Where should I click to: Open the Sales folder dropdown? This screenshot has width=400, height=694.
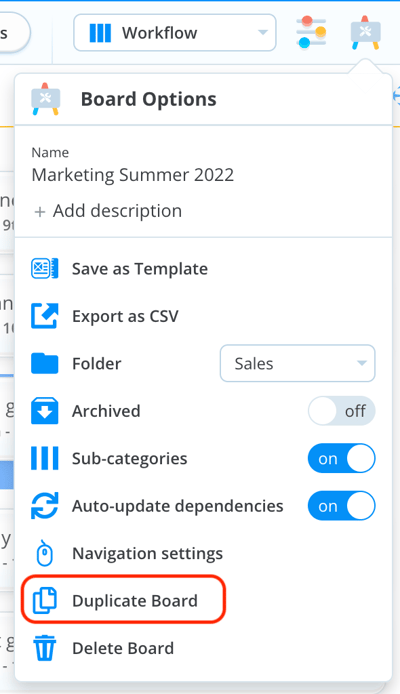297,363
